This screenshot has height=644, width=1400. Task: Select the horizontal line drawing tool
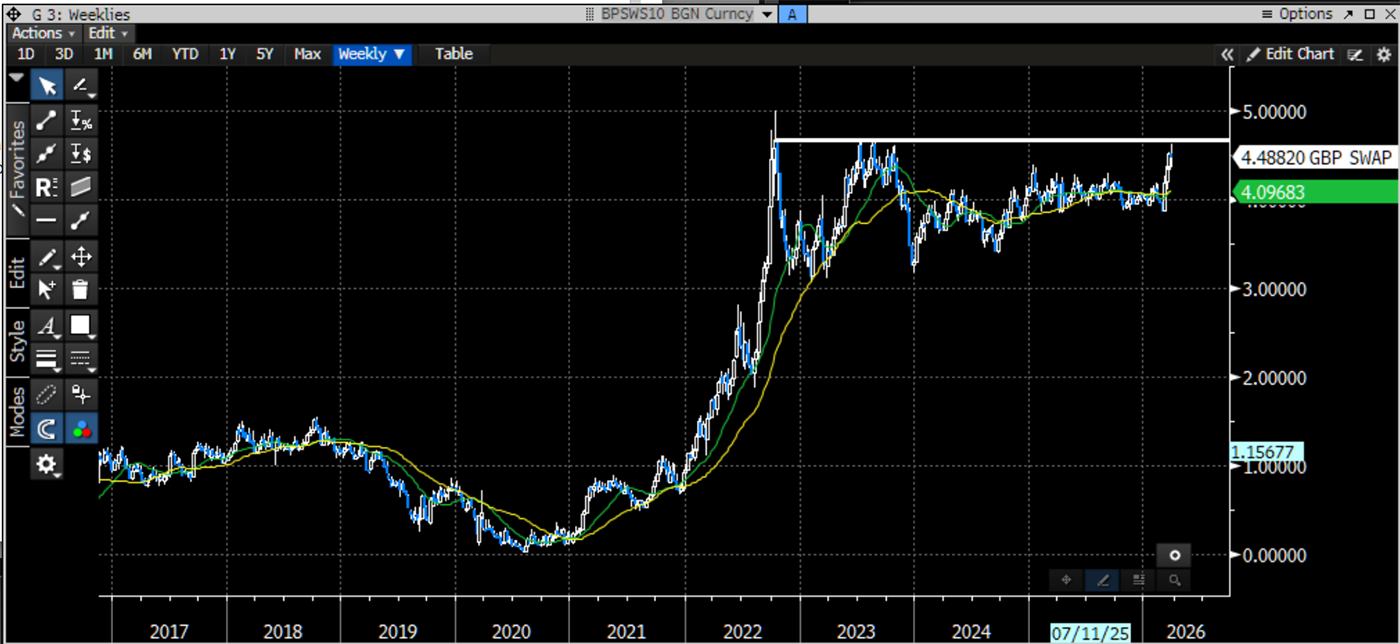(x=47, y=220)
